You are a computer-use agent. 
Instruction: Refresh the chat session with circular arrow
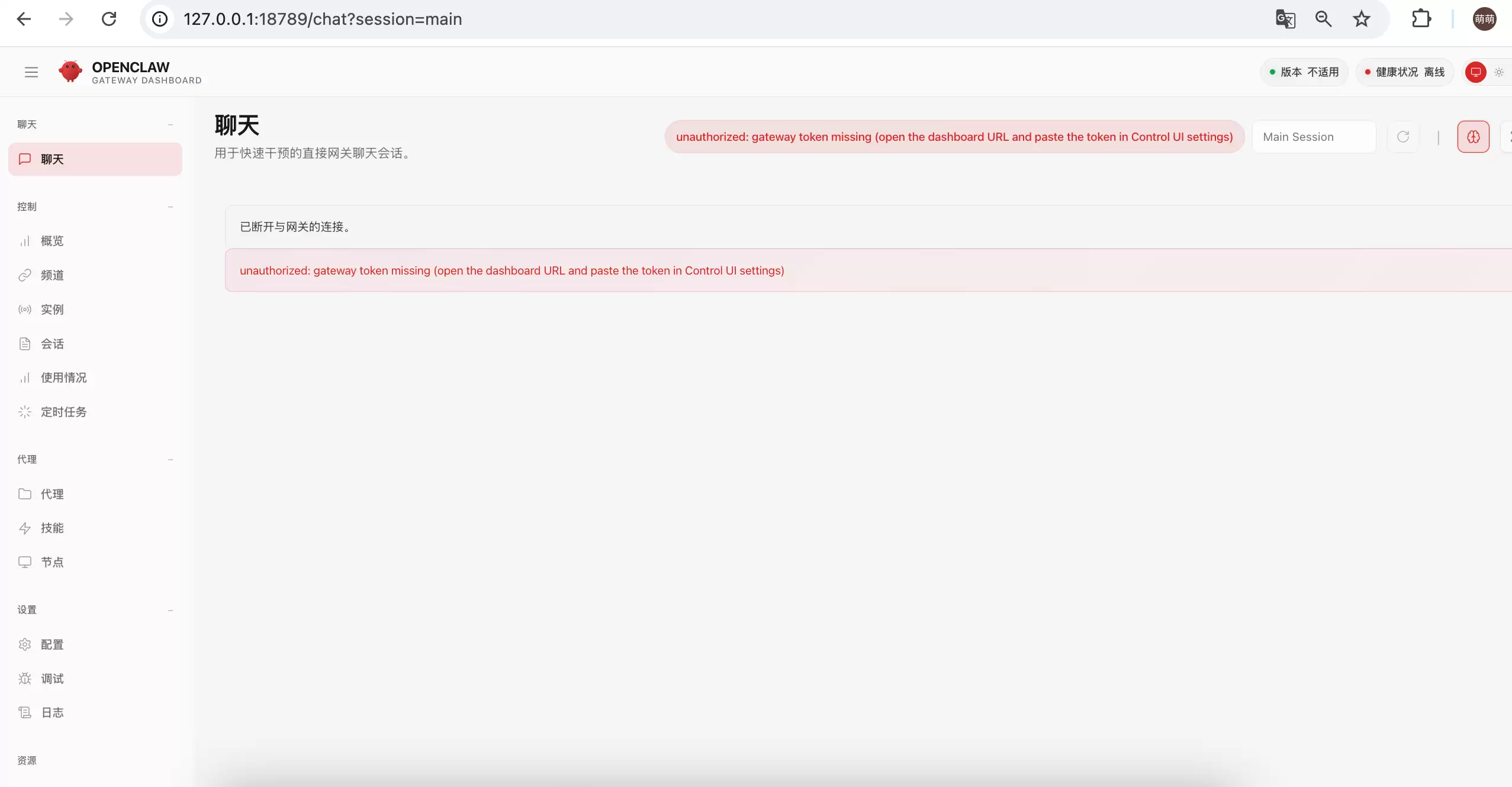(x=1402, y=137)
